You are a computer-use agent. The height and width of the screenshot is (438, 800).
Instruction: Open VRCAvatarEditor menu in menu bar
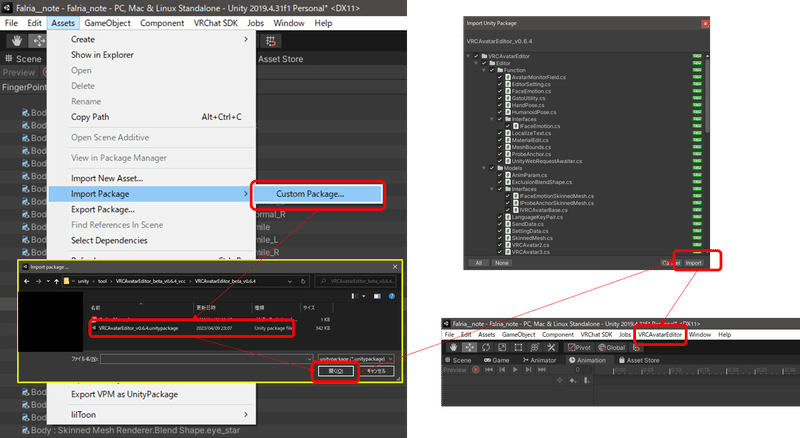(660, 335)
